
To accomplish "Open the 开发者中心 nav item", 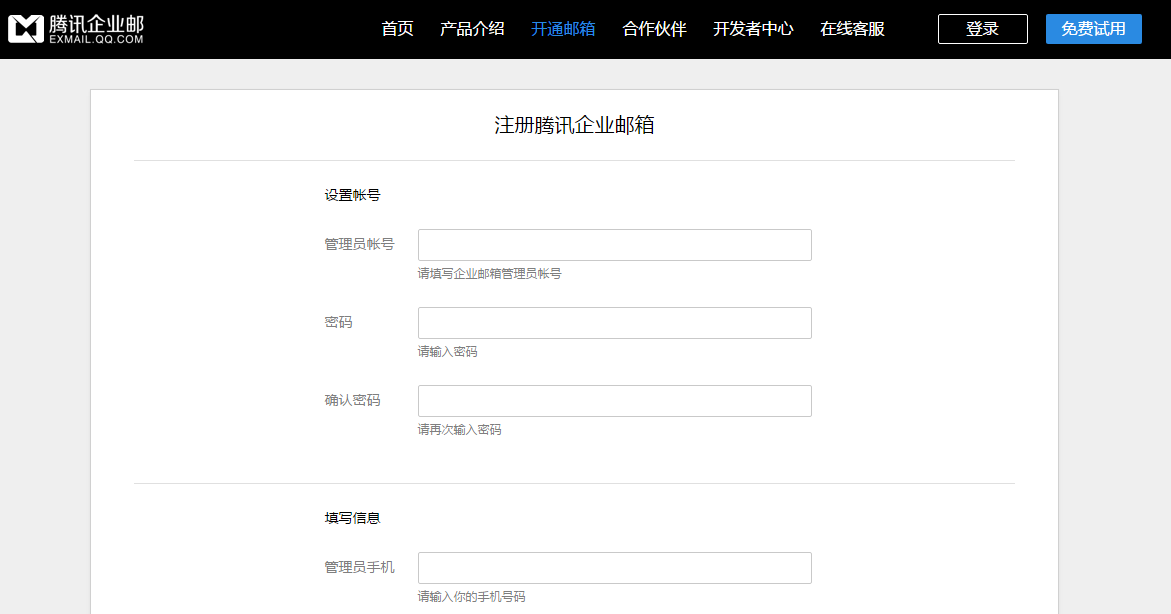I will pos(753,29).
